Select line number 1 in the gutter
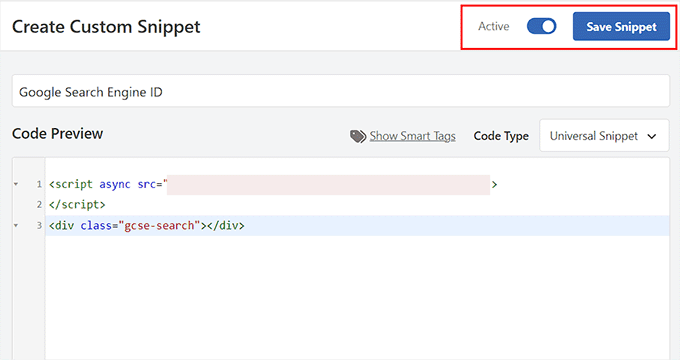 pyautogui.click(x=39, y=184)
